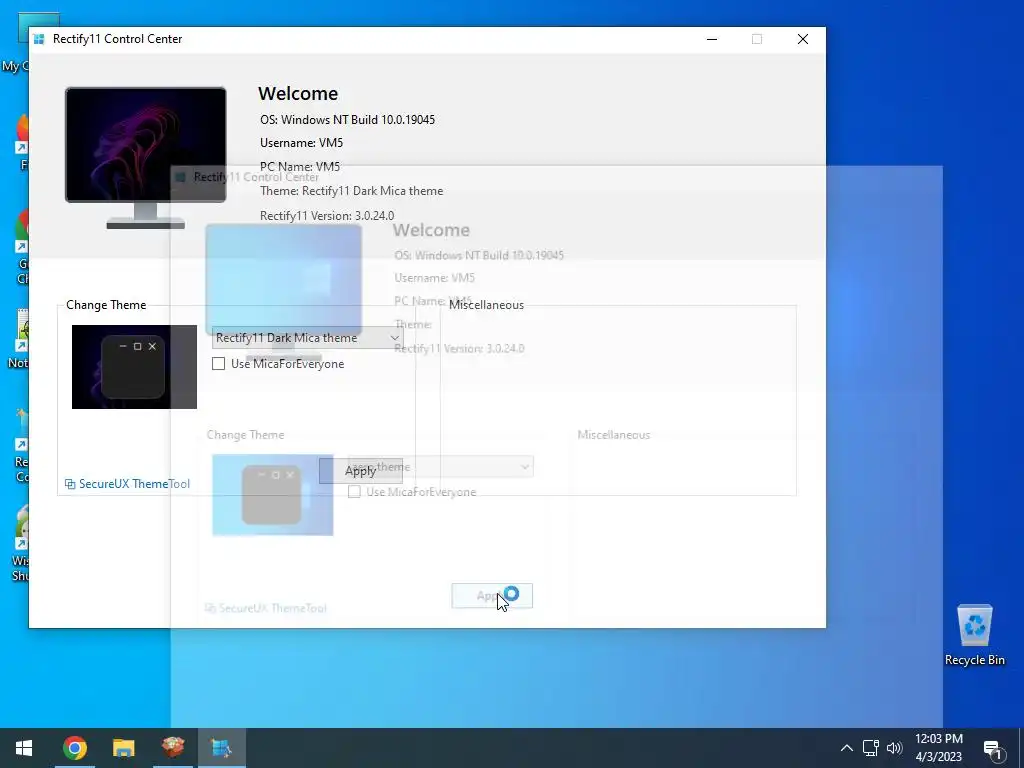
Task: Click the OS: Windows NT Build 10.0.19045 text
Action: [347, 120]
